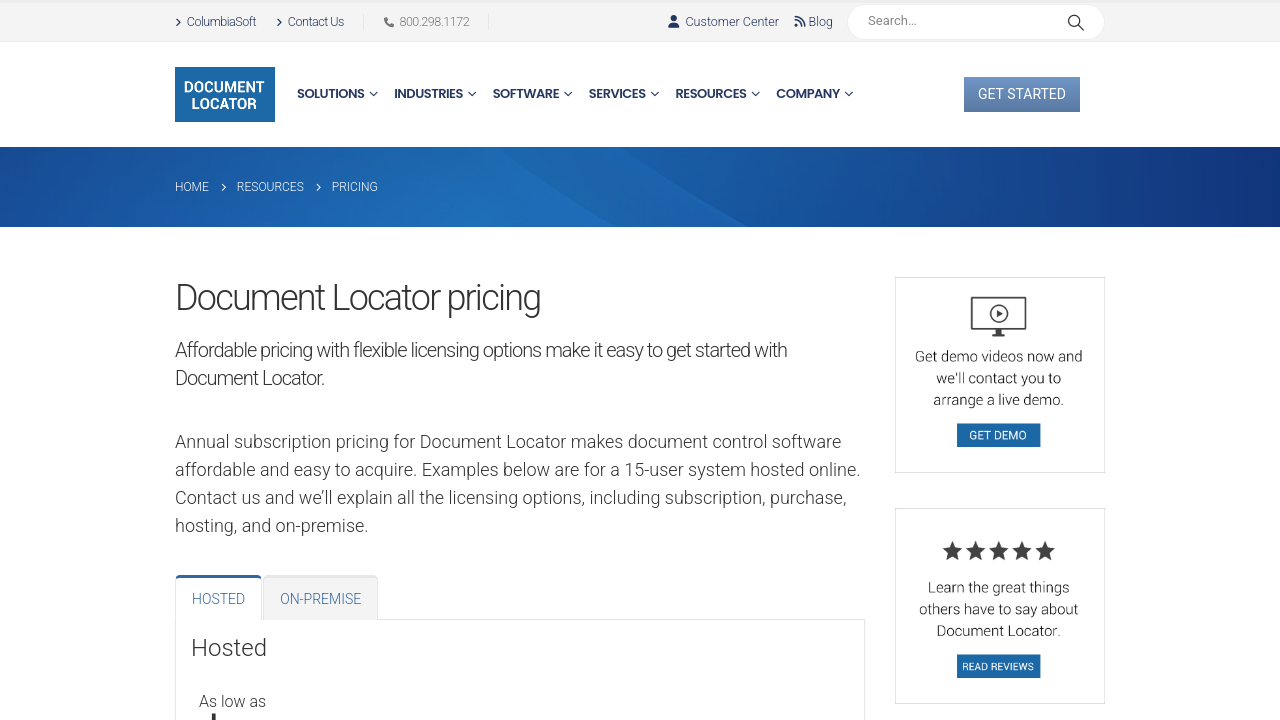Viewport: 1280px width, 720px height.
Task: Open the Customer Center user link
Action: 723,22
